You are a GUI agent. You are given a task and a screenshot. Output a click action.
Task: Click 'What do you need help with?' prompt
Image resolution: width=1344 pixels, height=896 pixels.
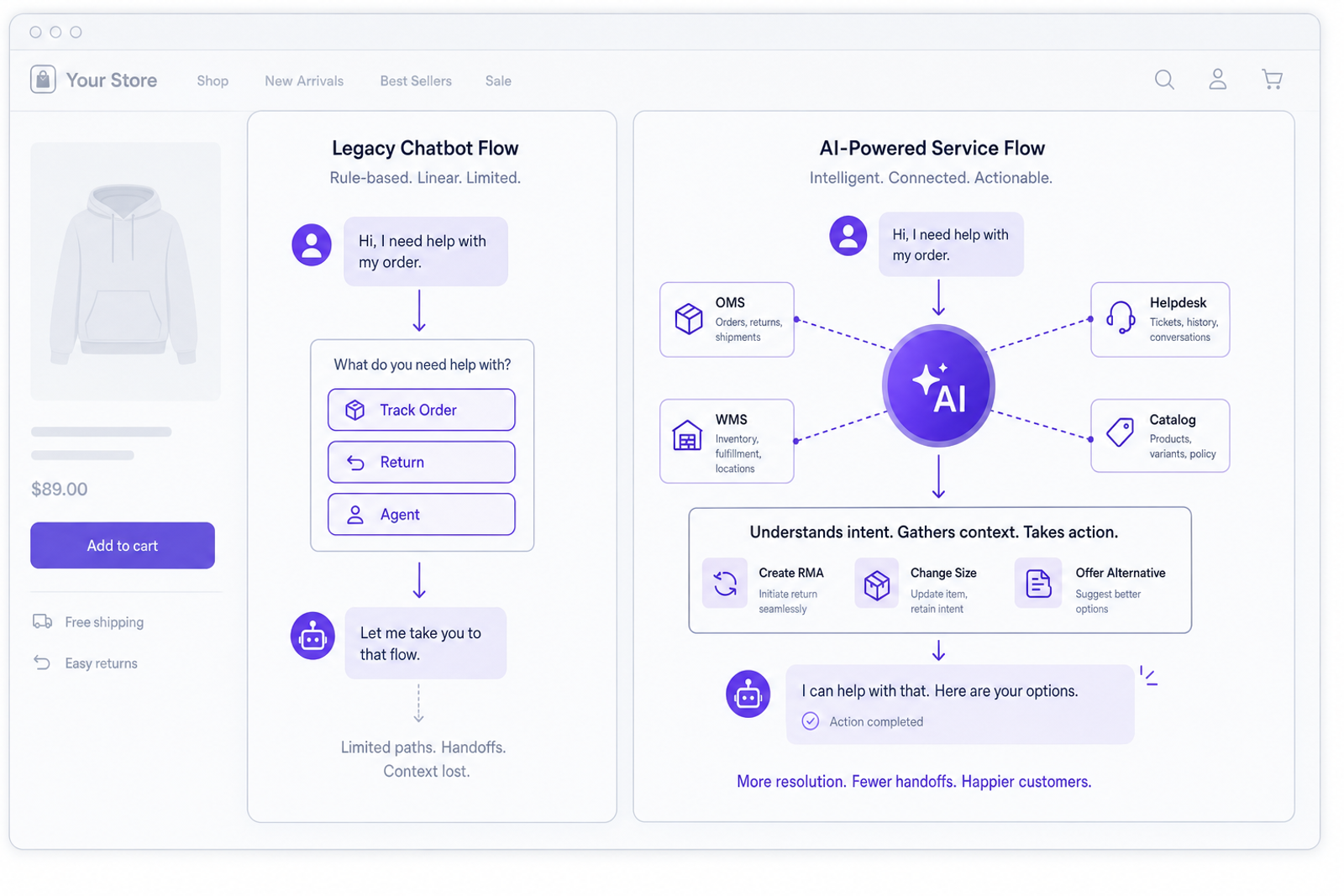click(x=423, y=364)
